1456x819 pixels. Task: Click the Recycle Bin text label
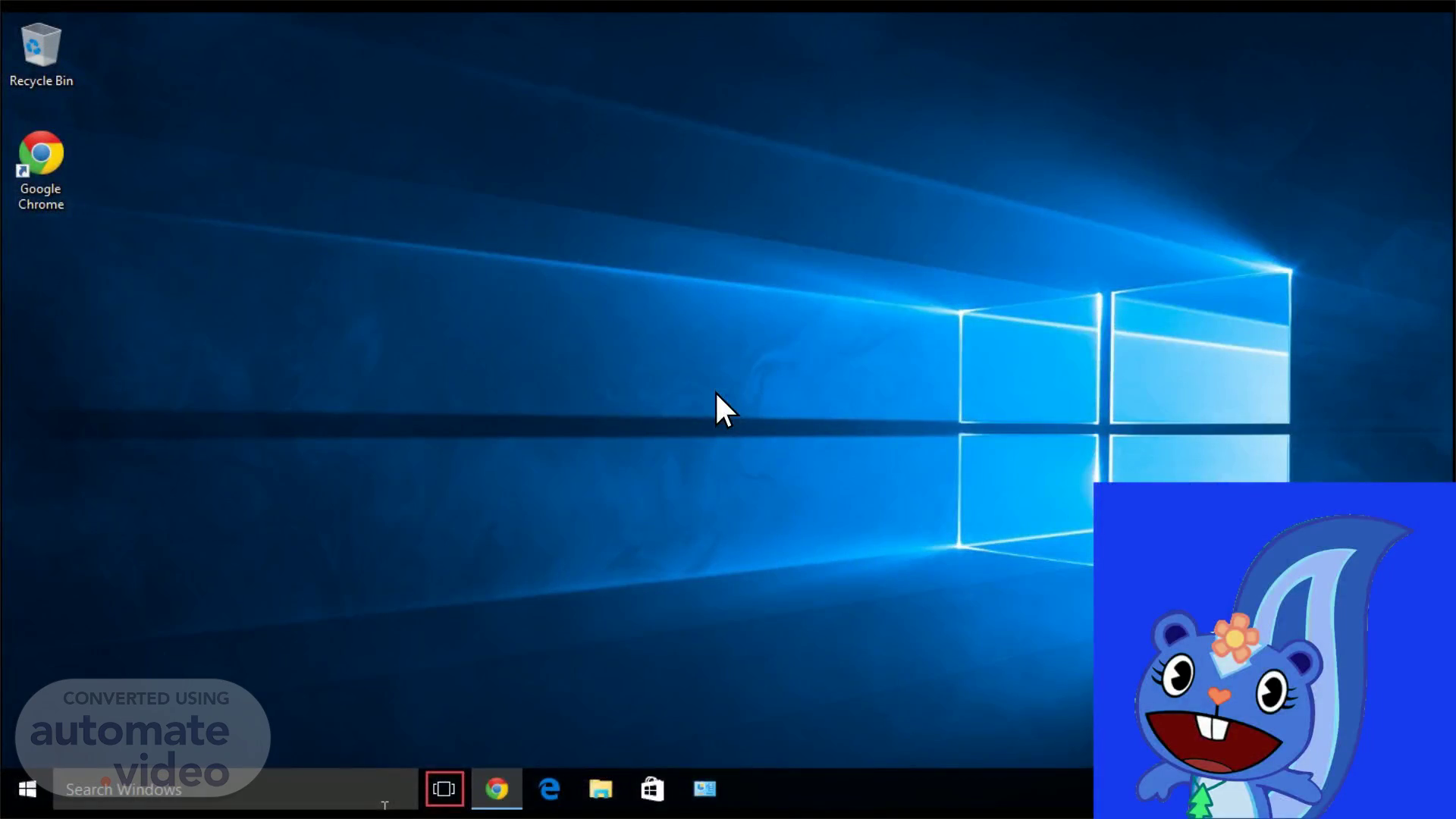(x=41, y=81)
